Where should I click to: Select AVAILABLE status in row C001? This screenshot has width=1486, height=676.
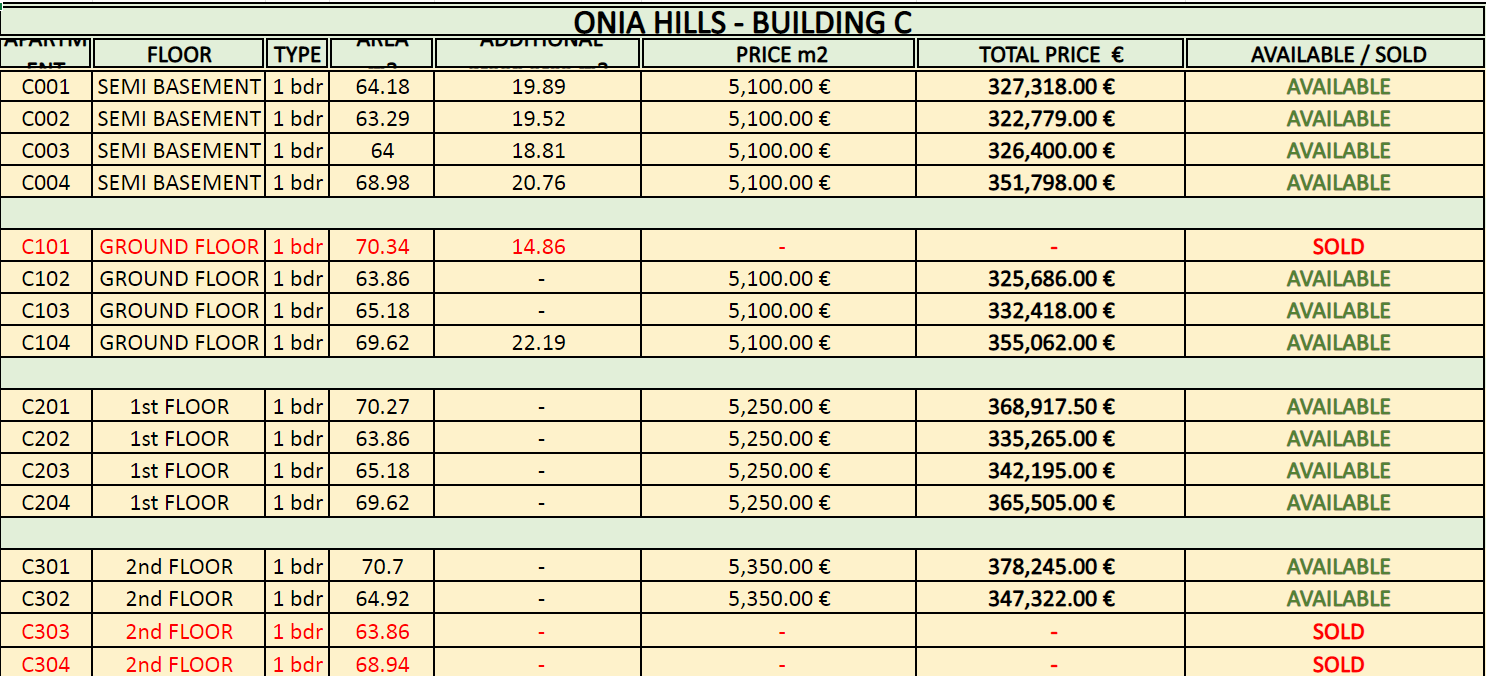pyautogui.click(x=1338, y=87)
